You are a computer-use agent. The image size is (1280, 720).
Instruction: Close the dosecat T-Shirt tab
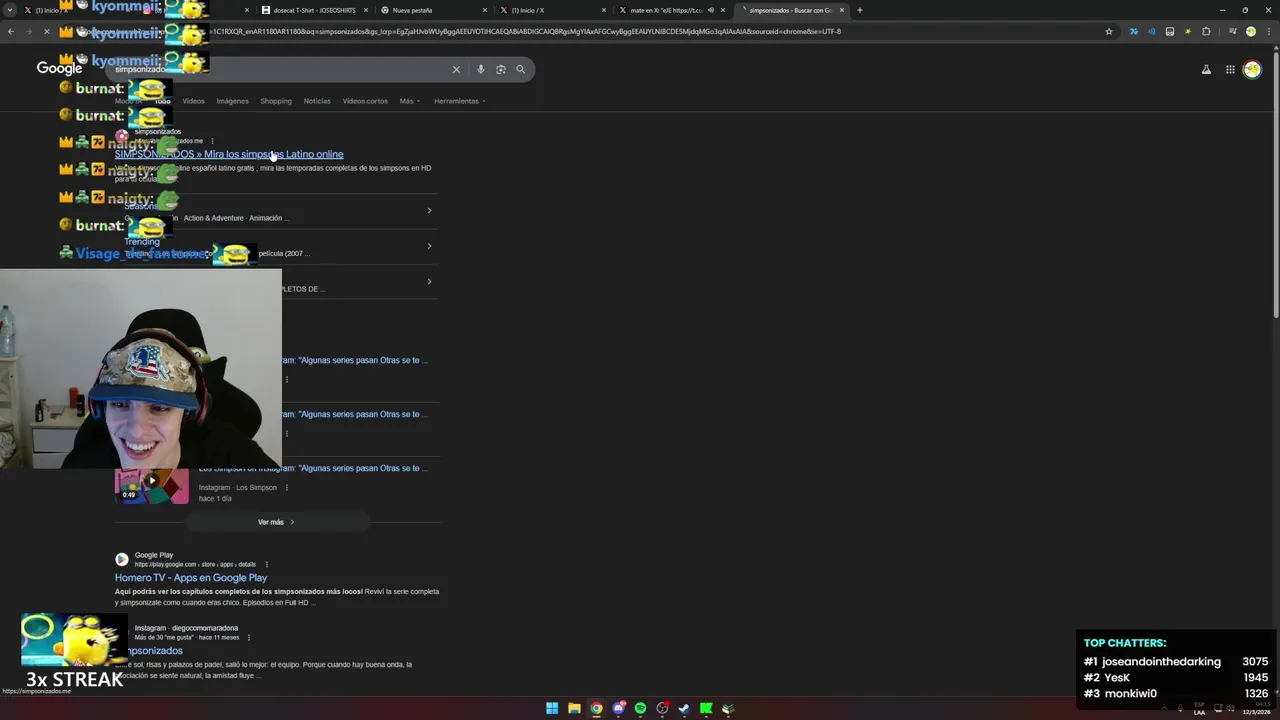tap(365, 10)
